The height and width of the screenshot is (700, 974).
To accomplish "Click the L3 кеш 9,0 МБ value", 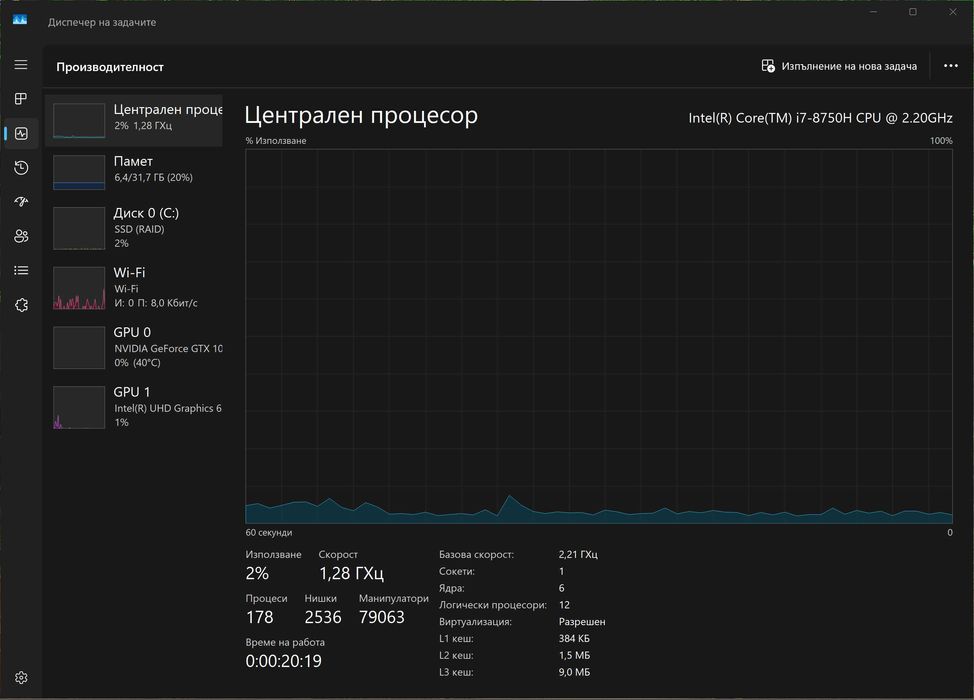I will pos(574,671).
